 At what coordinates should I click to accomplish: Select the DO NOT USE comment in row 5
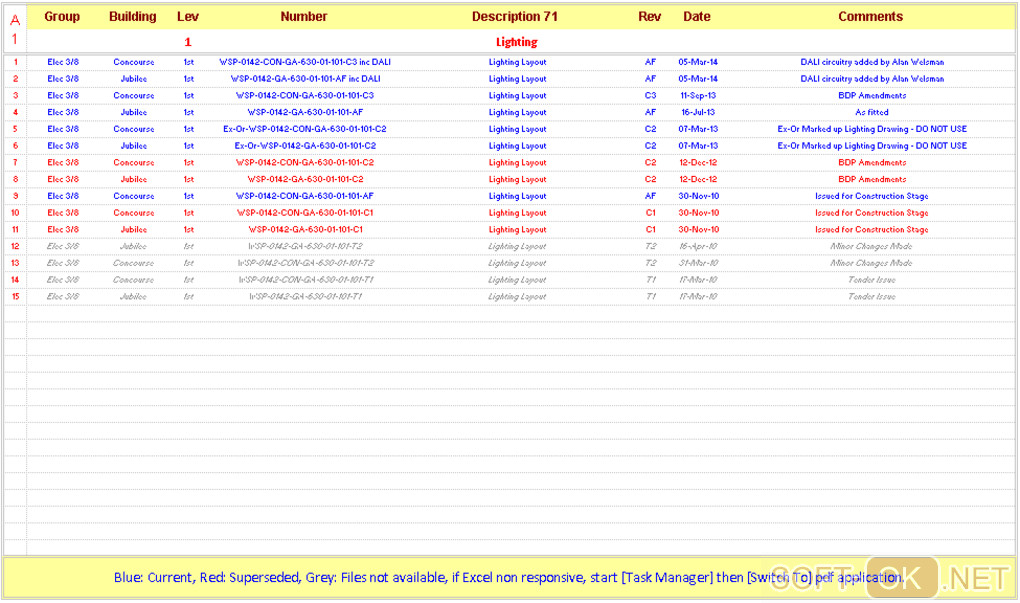(872, 129)
